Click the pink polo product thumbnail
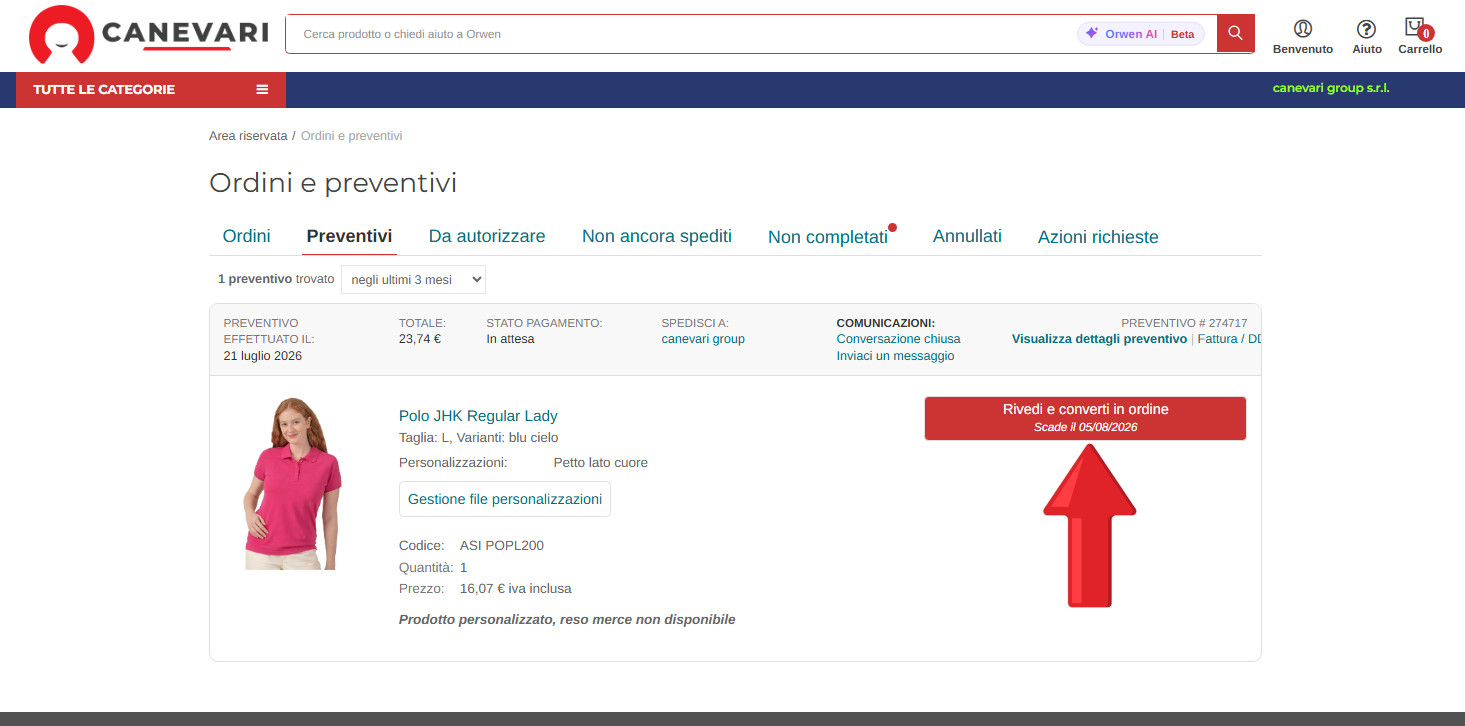The width and height of the screenshot is (1465, 726). (291, 484)
